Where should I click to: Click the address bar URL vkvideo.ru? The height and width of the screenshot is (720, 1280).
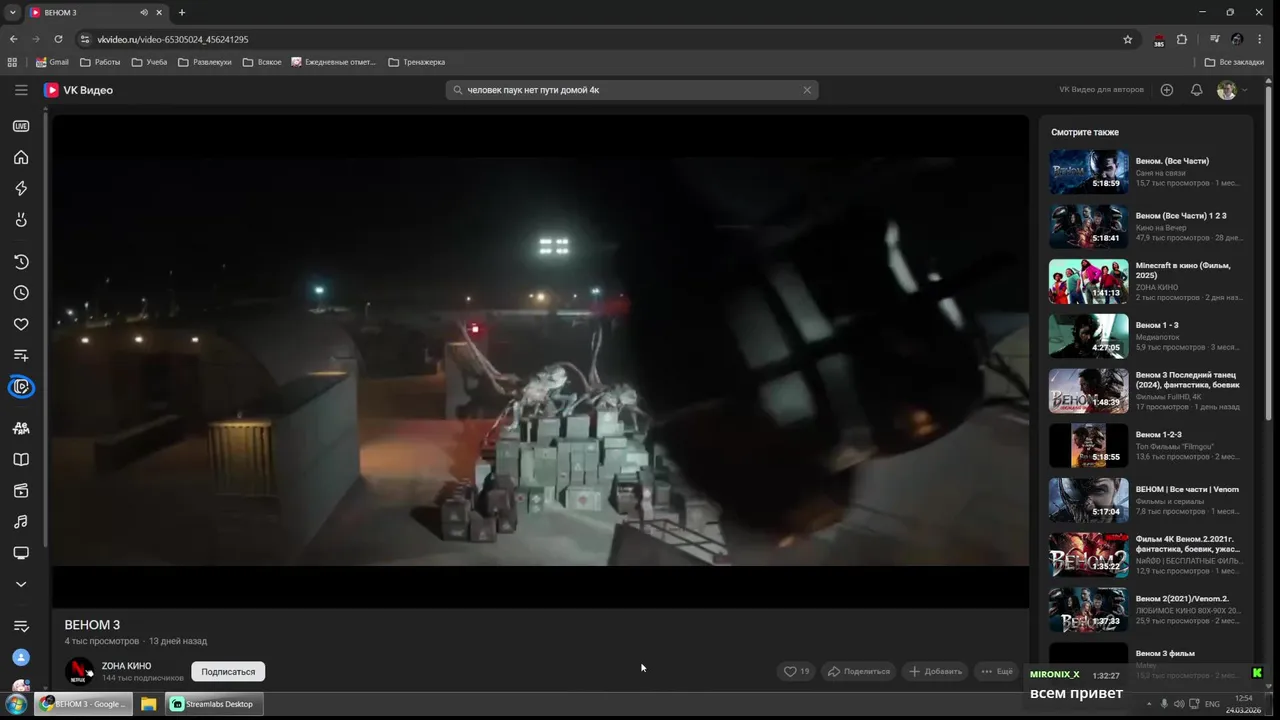click(173, 39)
